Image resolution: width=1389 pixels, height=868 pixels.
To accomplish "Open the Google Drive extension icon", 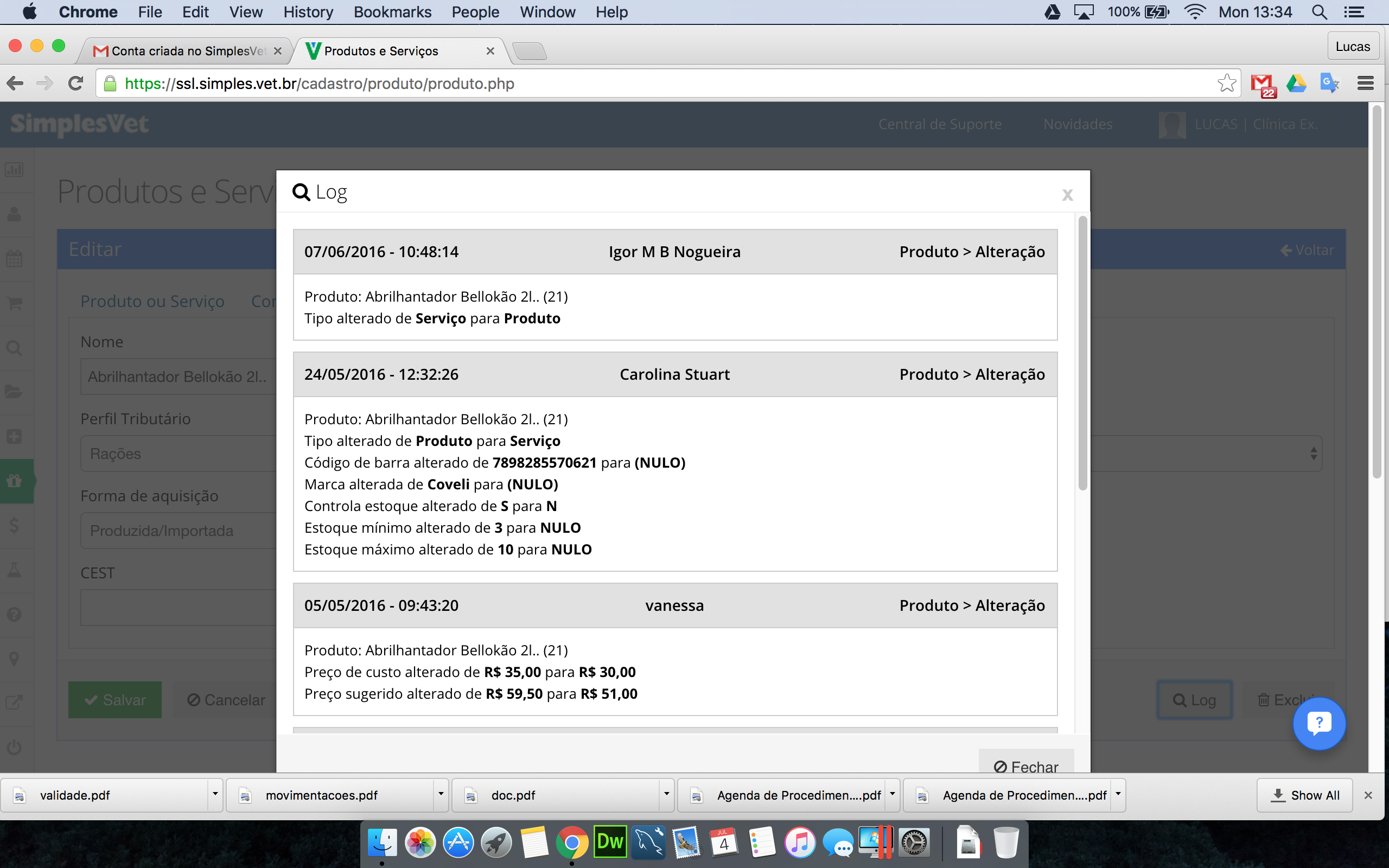I will [1296, 84].
